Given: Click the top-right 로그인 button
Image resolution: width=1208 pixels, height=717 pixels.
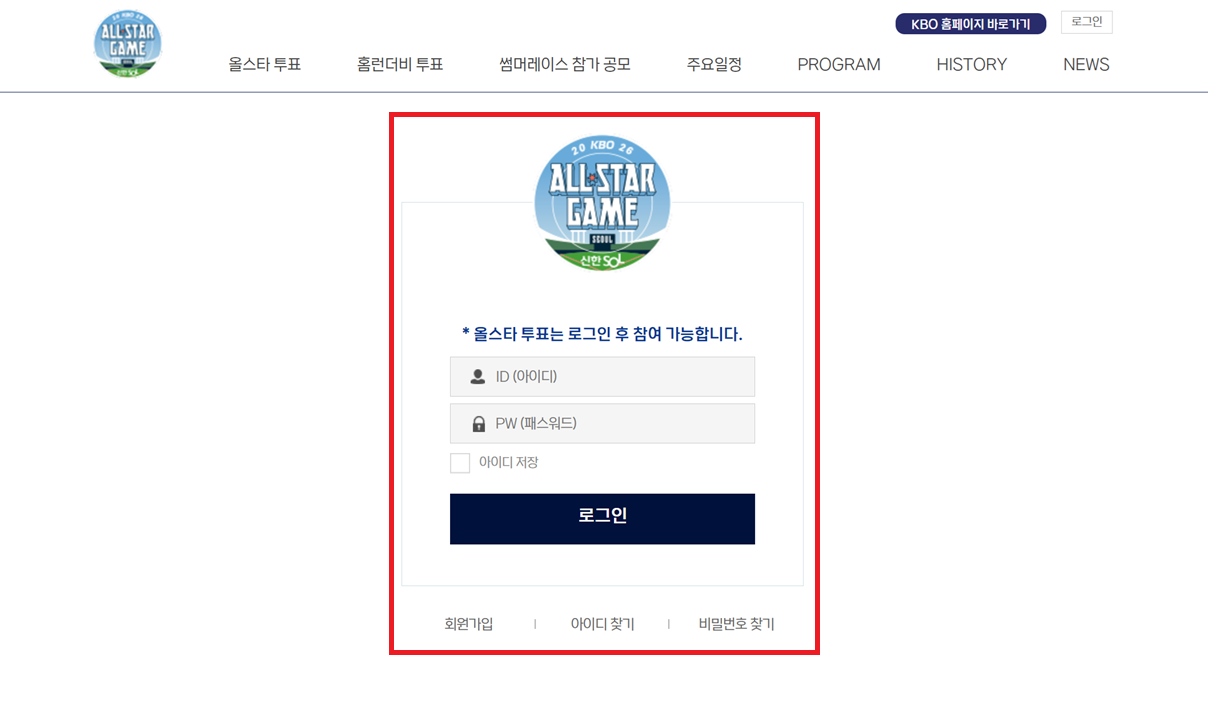Looking at the screenshot, I should (1087, 22).
